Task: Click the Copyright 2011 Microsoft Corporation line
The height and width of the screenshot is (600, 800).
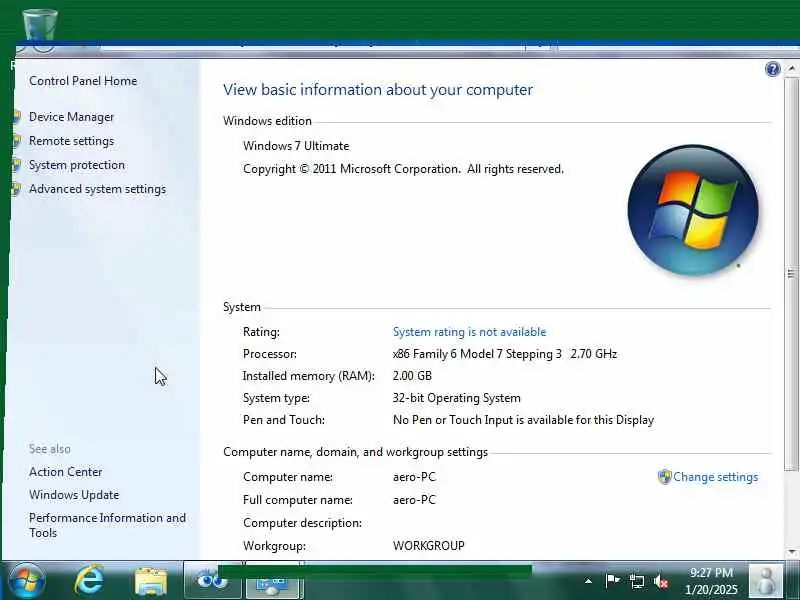Action: tap(403, 169)
